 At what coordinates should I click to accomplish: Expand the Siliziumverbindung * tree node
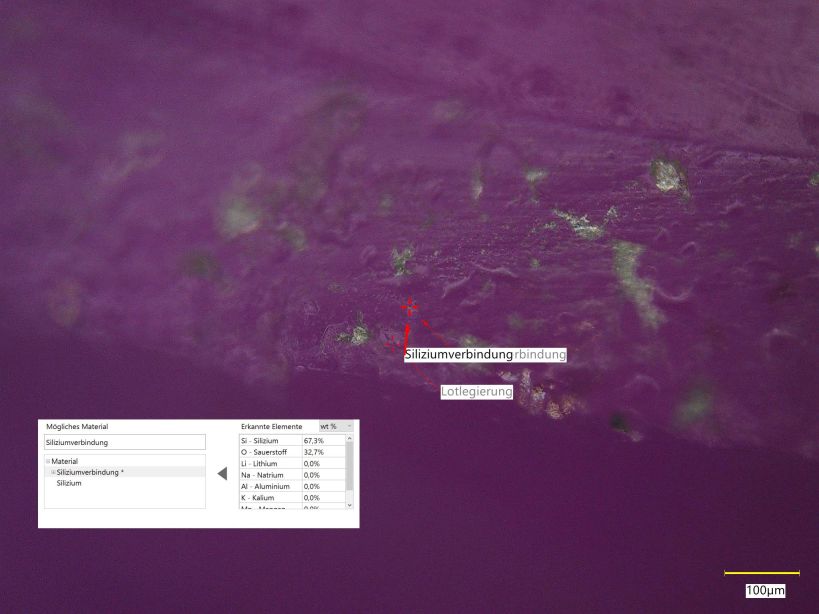pos(54,472)
